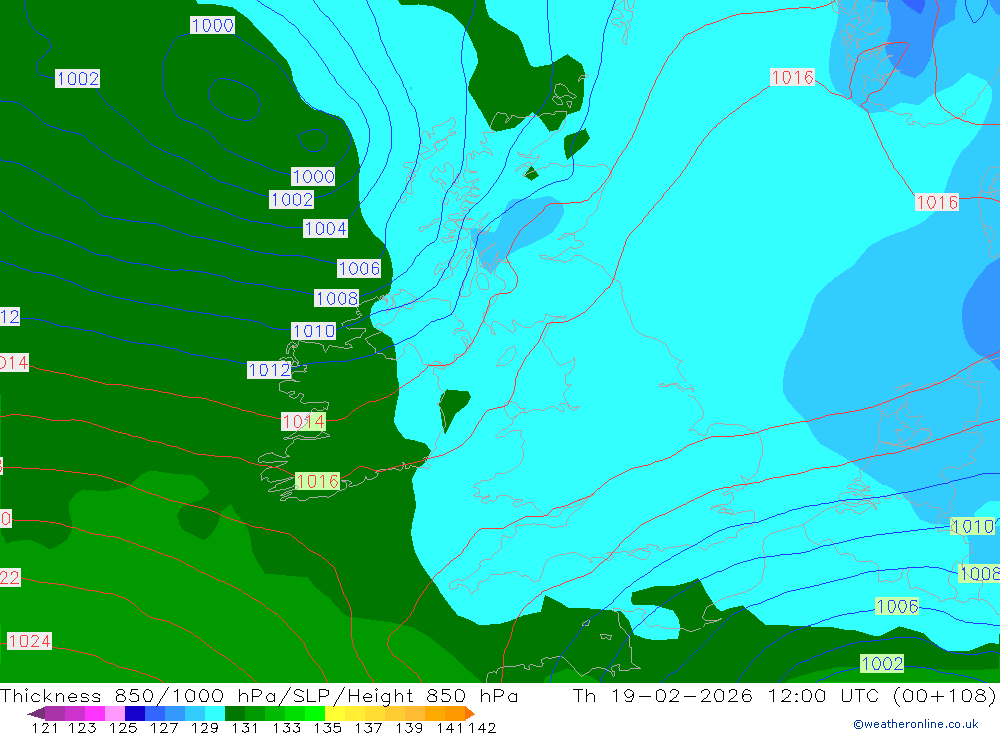1000x733 pixels.
Task: Click the 1008 label on white background
Action: pyautogui.click(x=337, y=298)
